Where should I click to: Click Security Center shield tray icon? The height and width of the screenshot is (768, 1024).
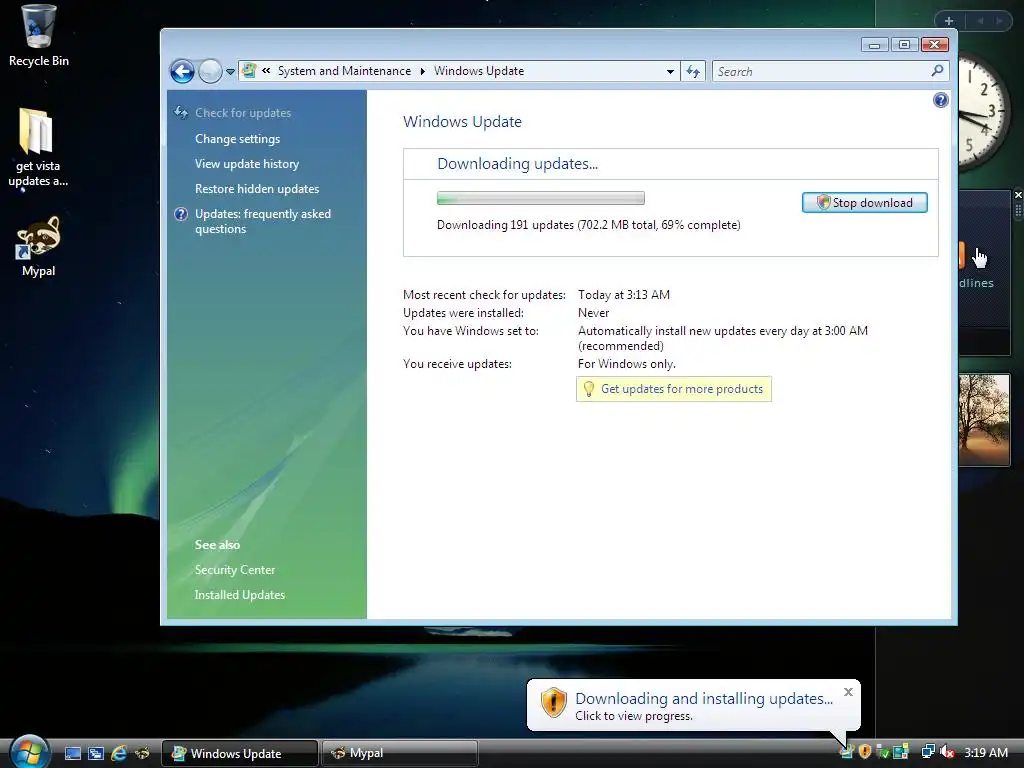click(865, 752)
